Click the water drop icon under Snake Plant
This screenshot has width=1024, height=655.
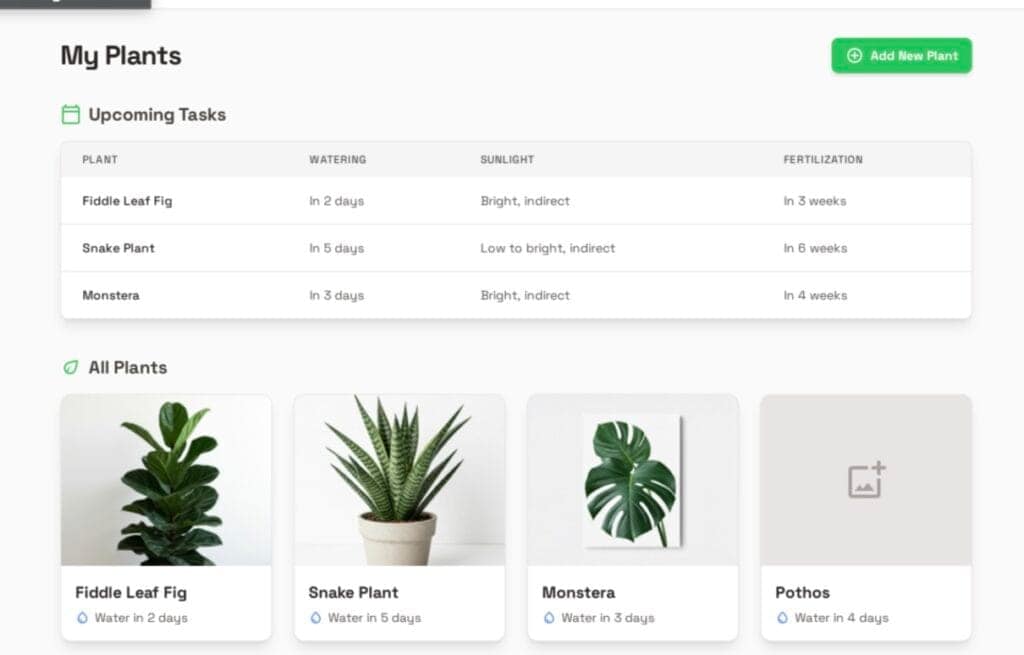316,618
